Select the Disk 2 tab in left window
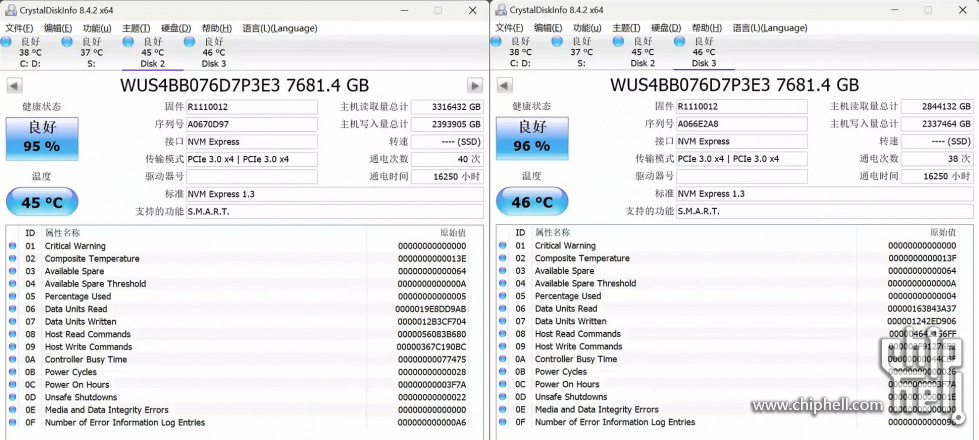979x440 pixels. [x=153, y=52]
